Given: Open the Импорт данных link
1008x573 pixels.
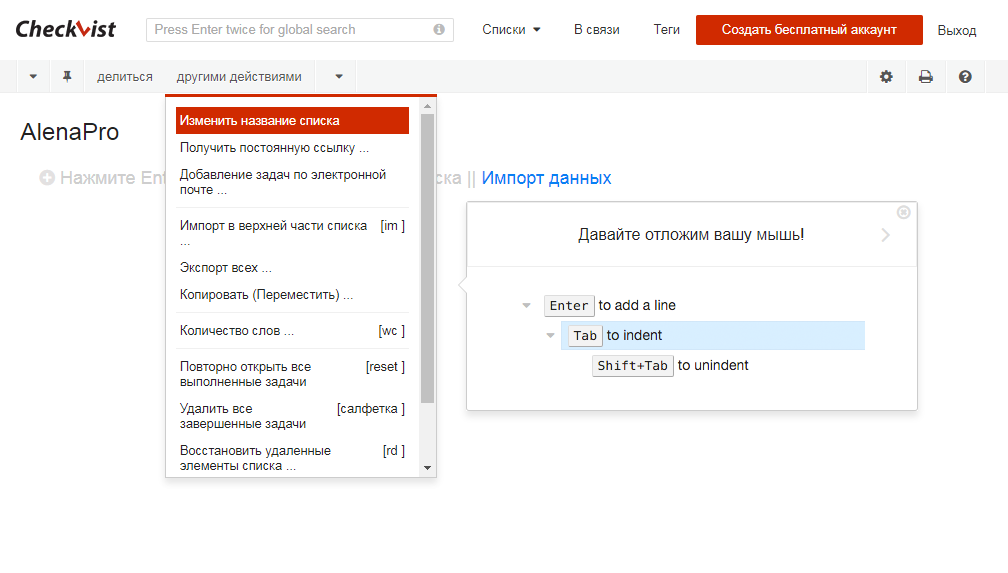Looking at the screenshot, I should 546,178.
